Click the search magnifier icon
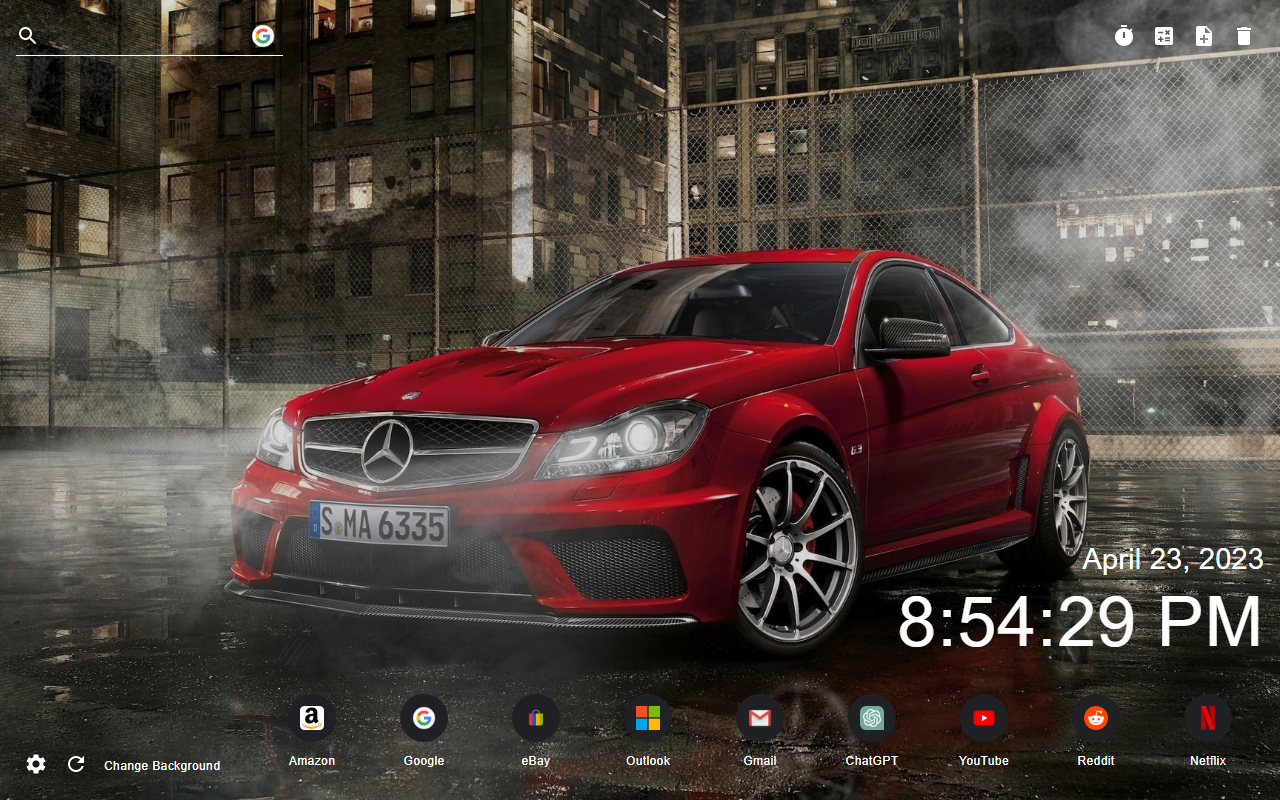The image size is (1280, 800). pyautogui.click(x=27, y=35)
